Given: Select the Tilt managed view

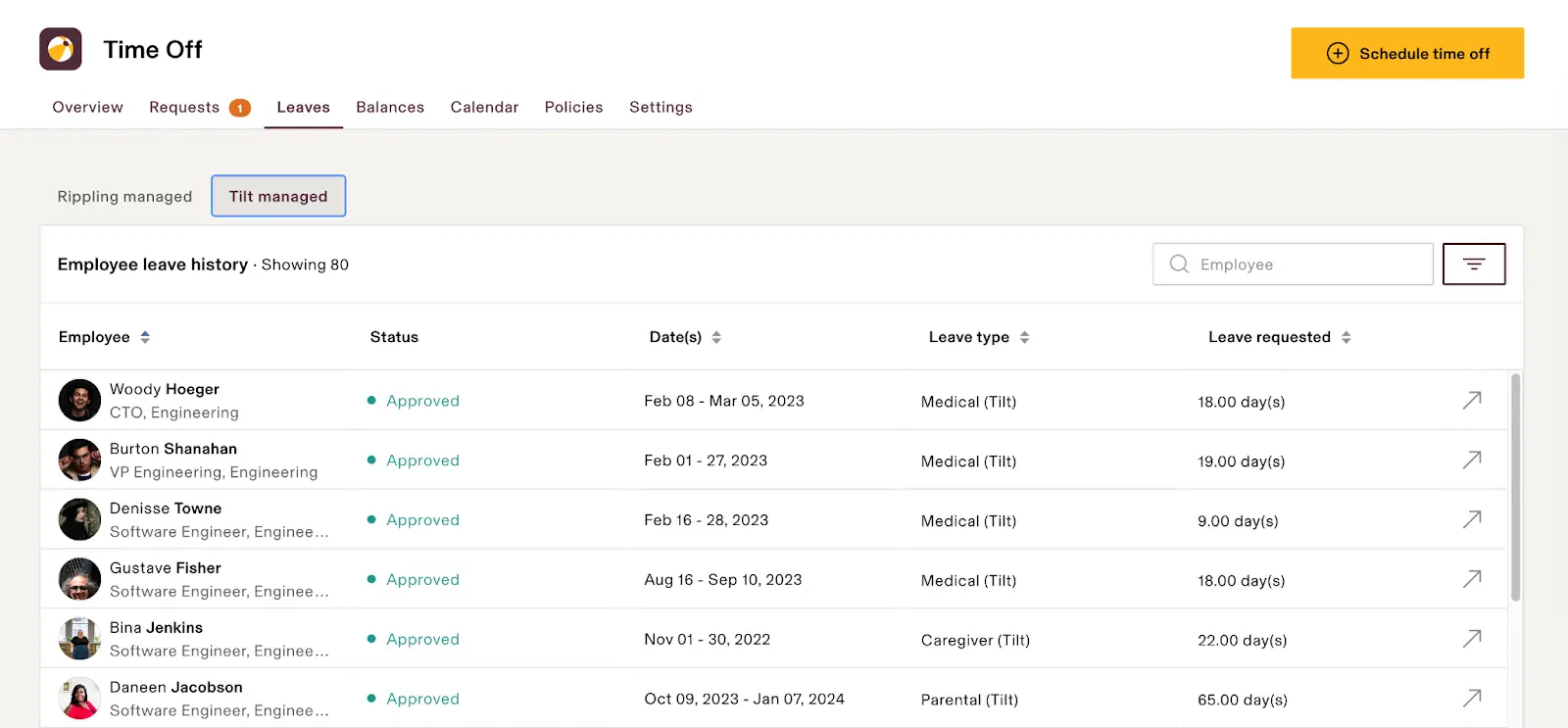Looking at the screenshot, I should pyautogui.click(x=278, y=196).
